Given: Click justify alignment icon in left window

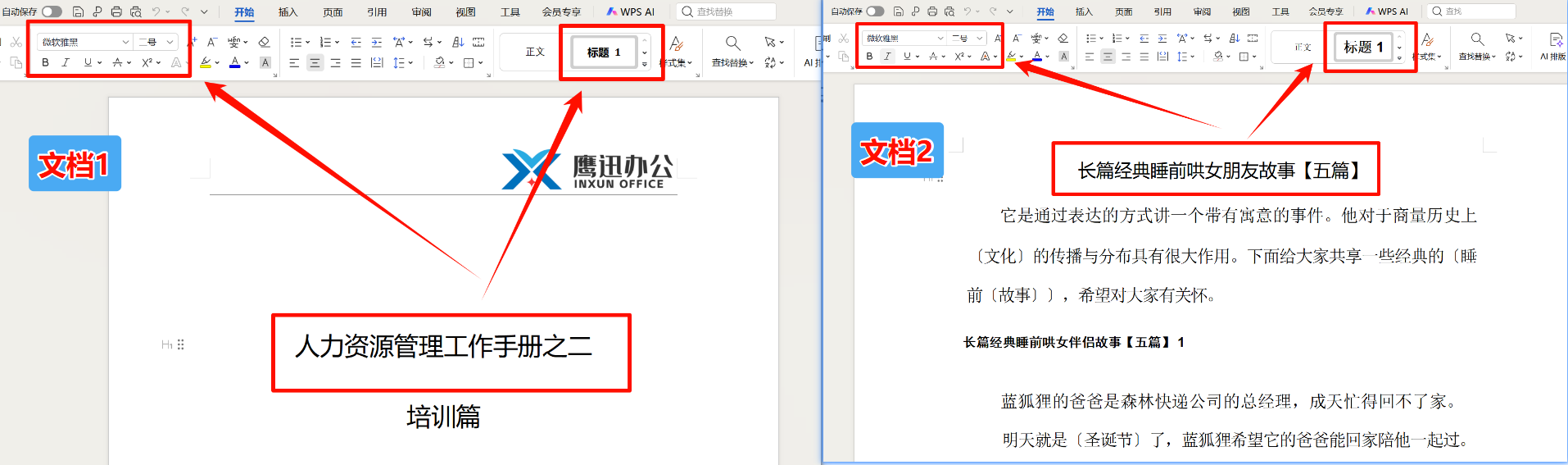Looking at the screenshot, I should 356,62.
